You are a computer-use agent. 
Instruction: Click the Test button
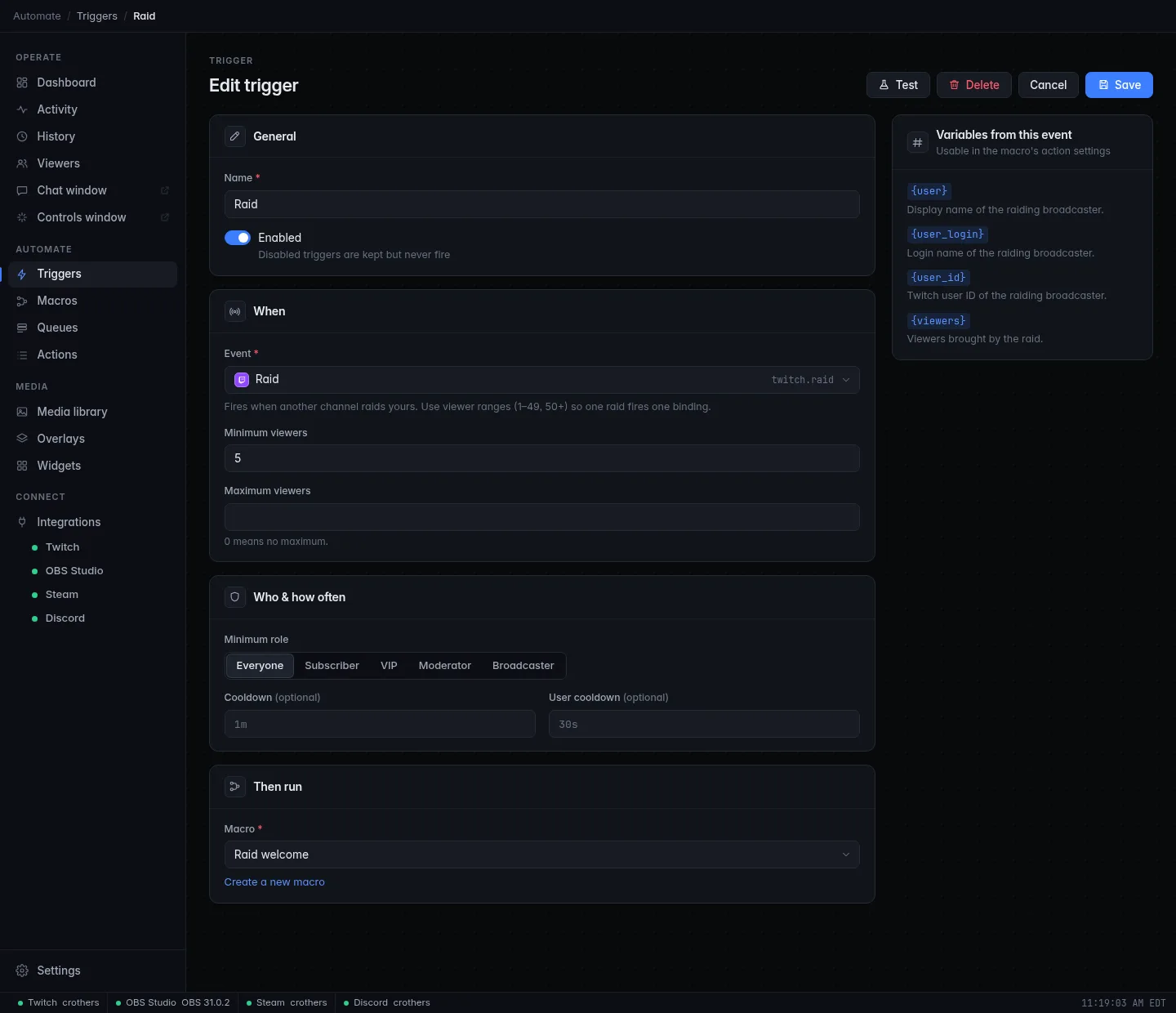tap(898, 85)
